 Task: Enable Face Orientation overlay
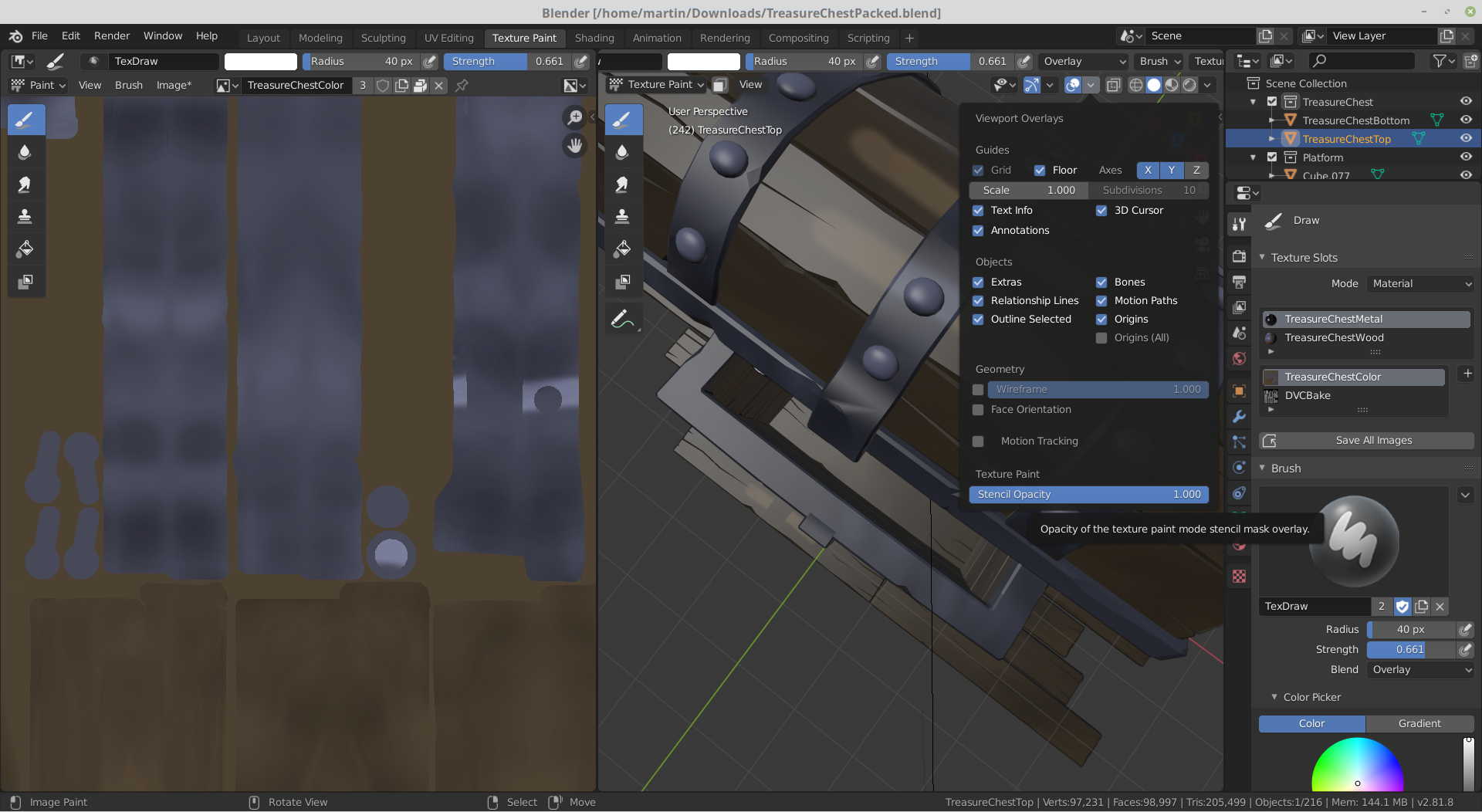click(x=978, y=410)
